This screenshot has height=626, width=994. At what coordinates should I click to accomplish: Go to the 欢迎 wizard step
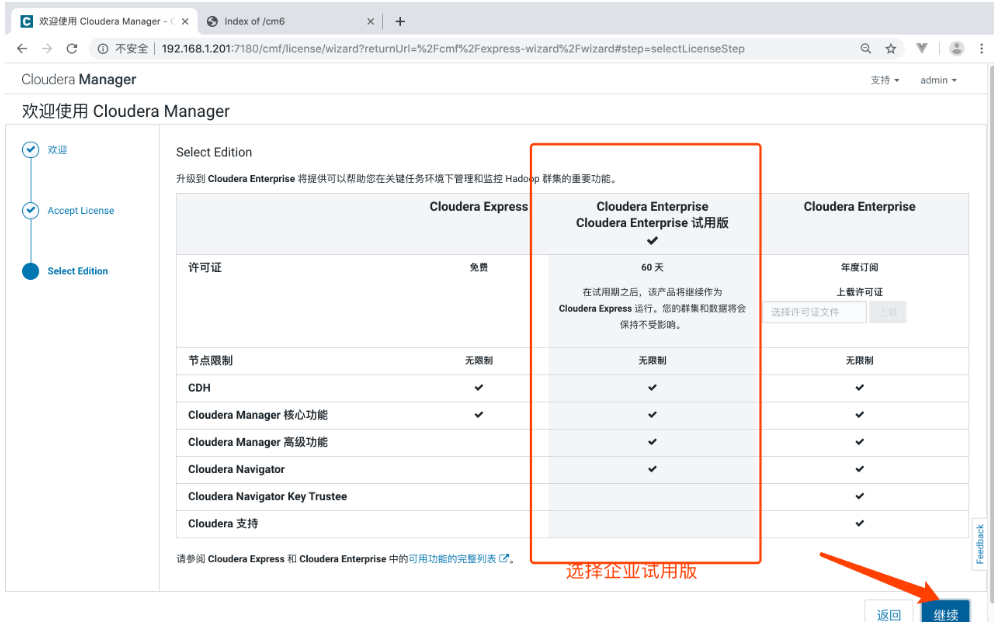57,150
